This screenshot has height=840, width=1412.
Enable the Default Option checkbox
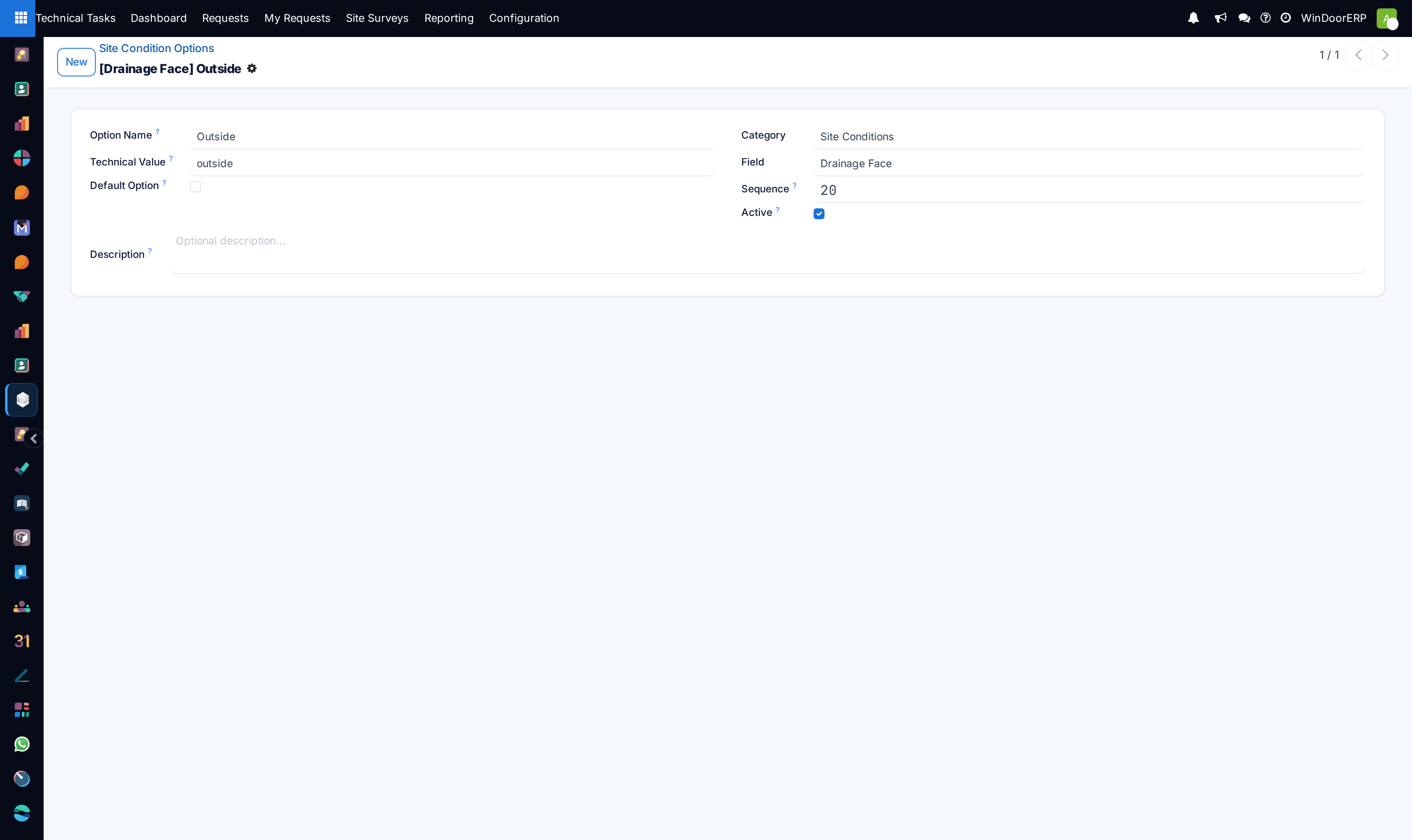195,187
